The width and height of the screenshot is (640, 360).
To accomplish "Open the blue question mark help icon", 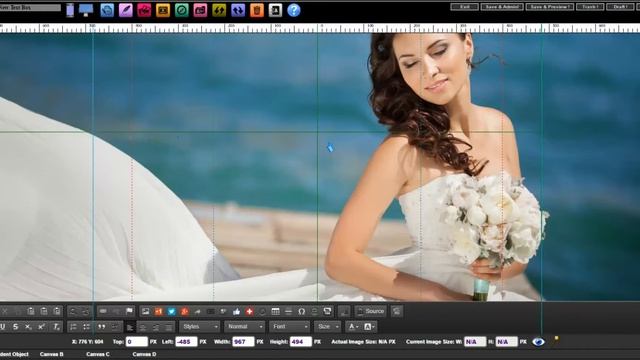I will [294, 10].
